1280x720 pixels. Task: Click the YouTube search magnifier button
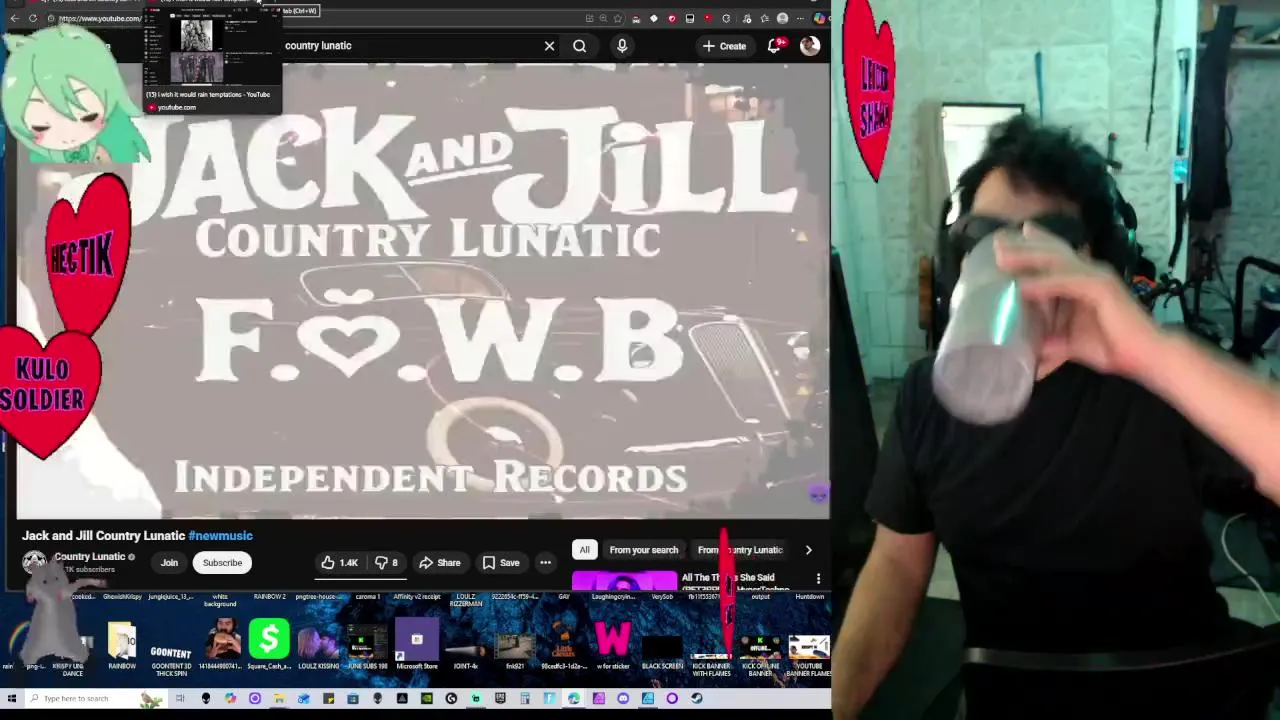579,45
